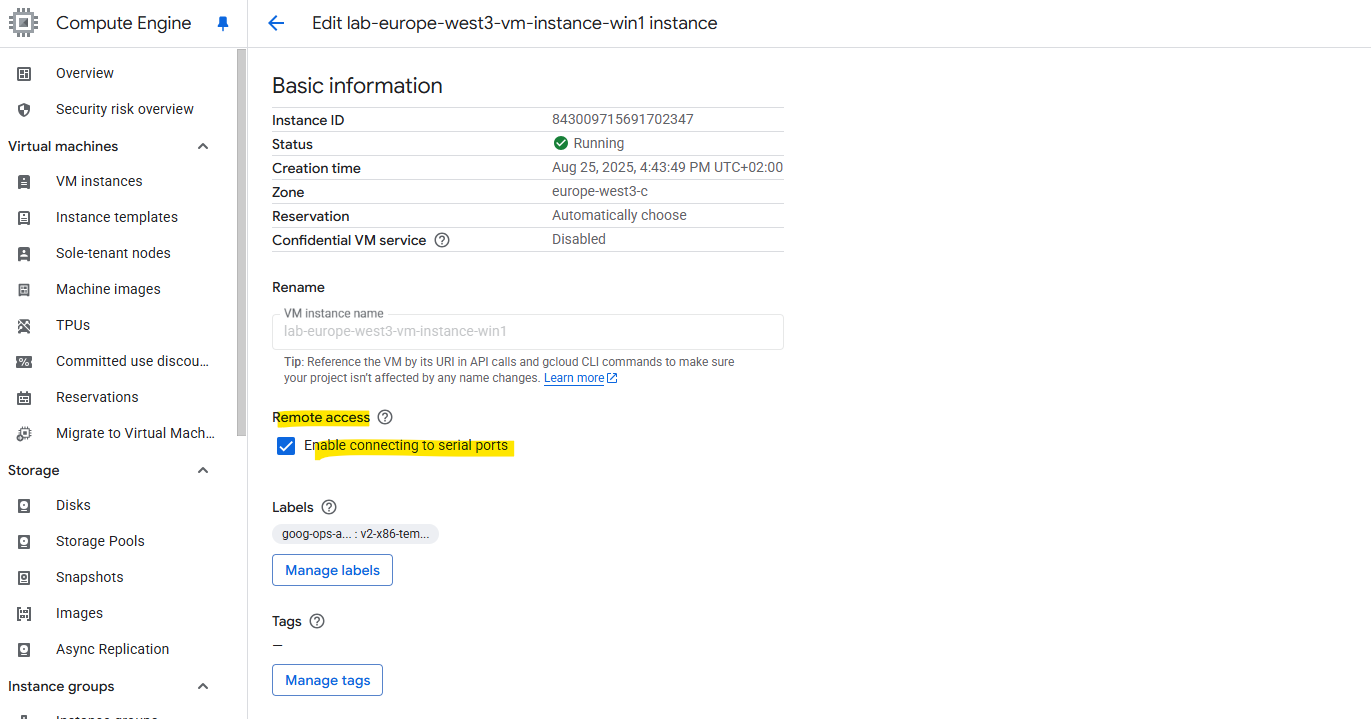The image size is (1371, 719).
Task: Open Overview in the sidebar
Action: click(x=85, y=73)
